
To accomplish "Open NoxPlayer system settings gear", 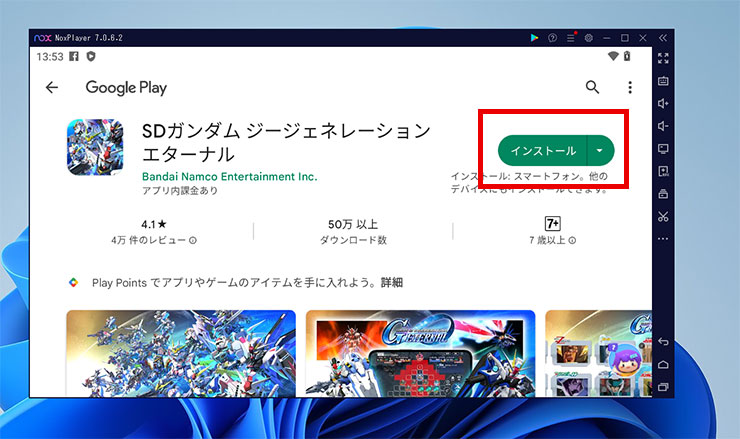I will (589, 38).
